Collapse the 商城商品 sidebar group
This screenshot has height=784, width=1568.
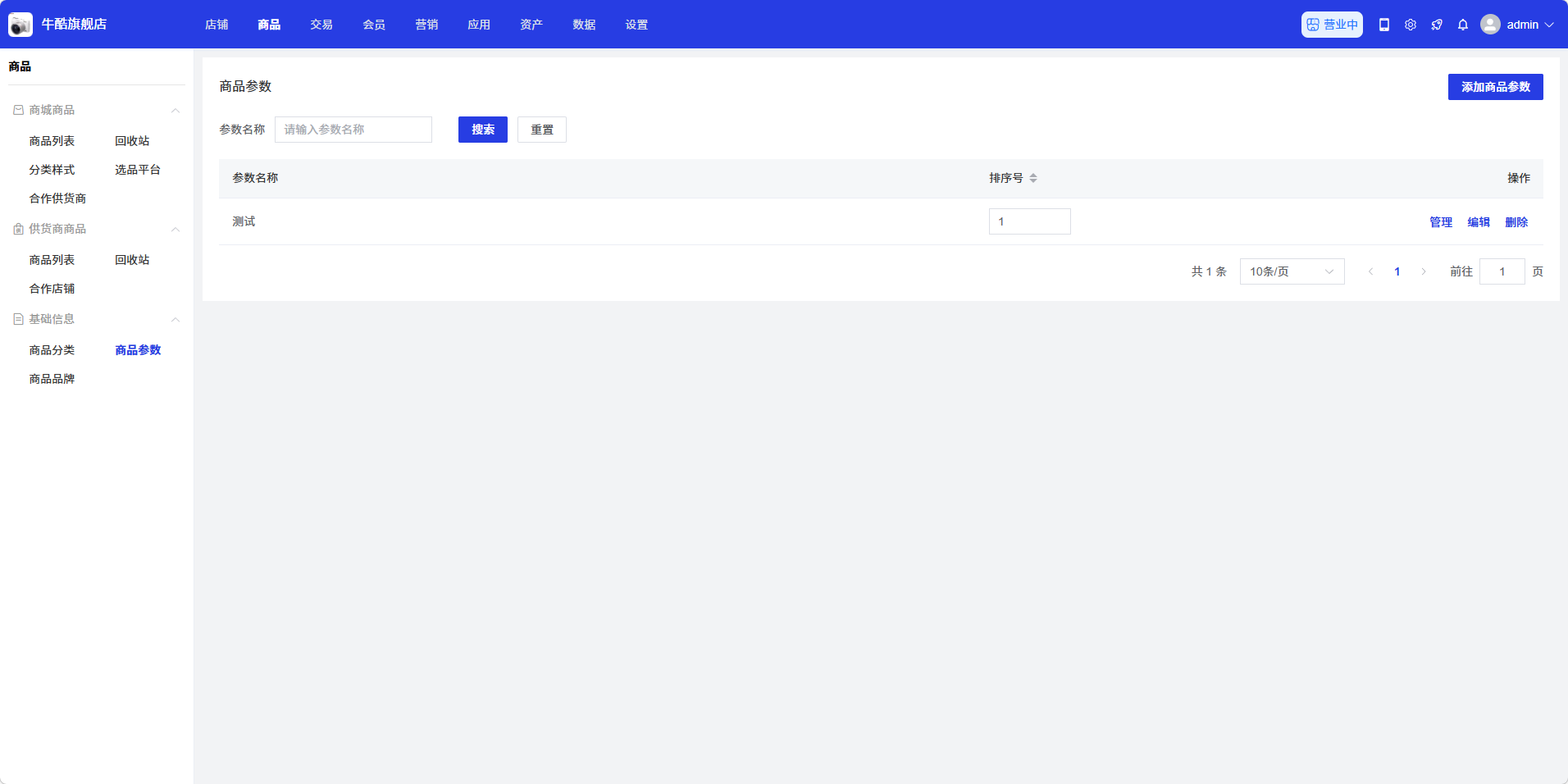point(175,110)
